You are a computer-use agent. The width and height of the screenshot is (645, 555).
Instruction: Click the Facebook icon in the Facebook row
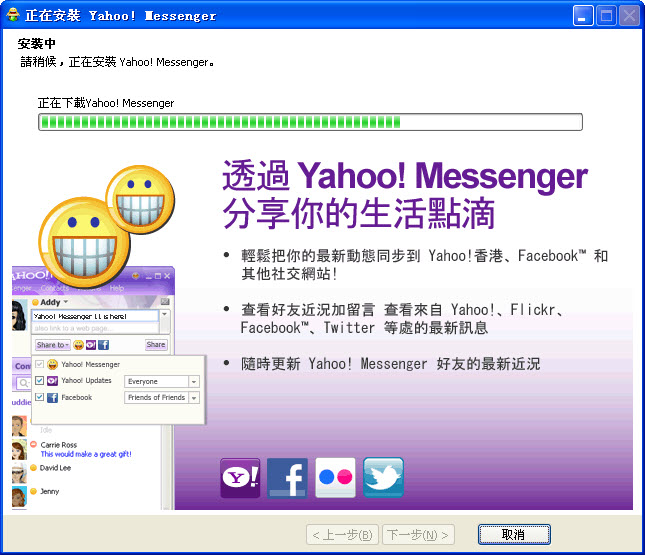(x=52, y=397)
